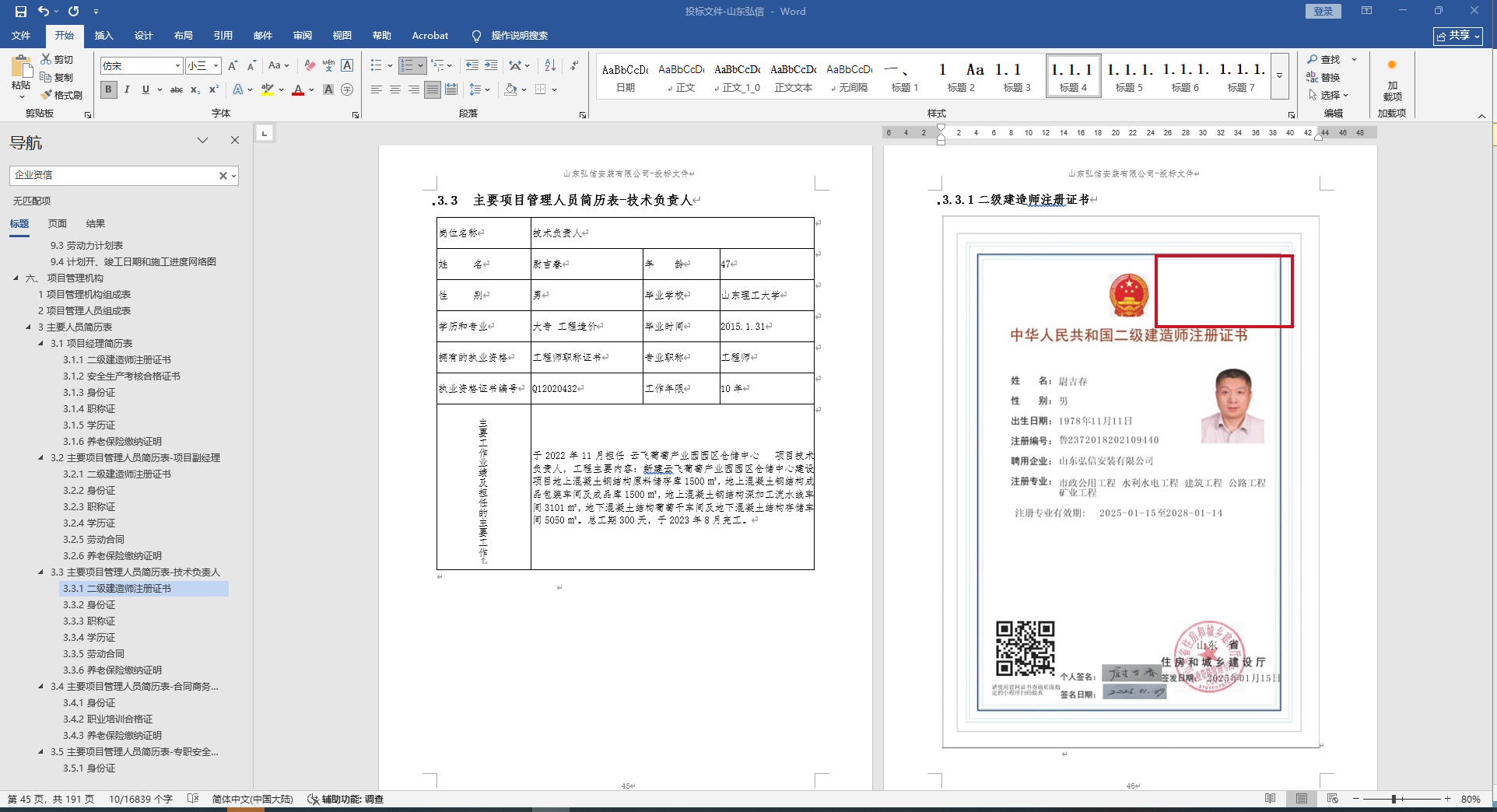1497x812 pixels.
Task: Open the line spacing dropdown
Action: coord(479,90)
